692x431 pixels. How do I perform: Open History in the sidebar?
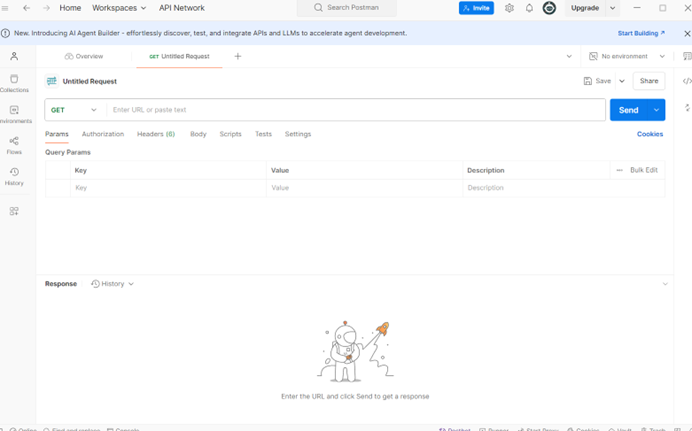(x=14, y=176)
